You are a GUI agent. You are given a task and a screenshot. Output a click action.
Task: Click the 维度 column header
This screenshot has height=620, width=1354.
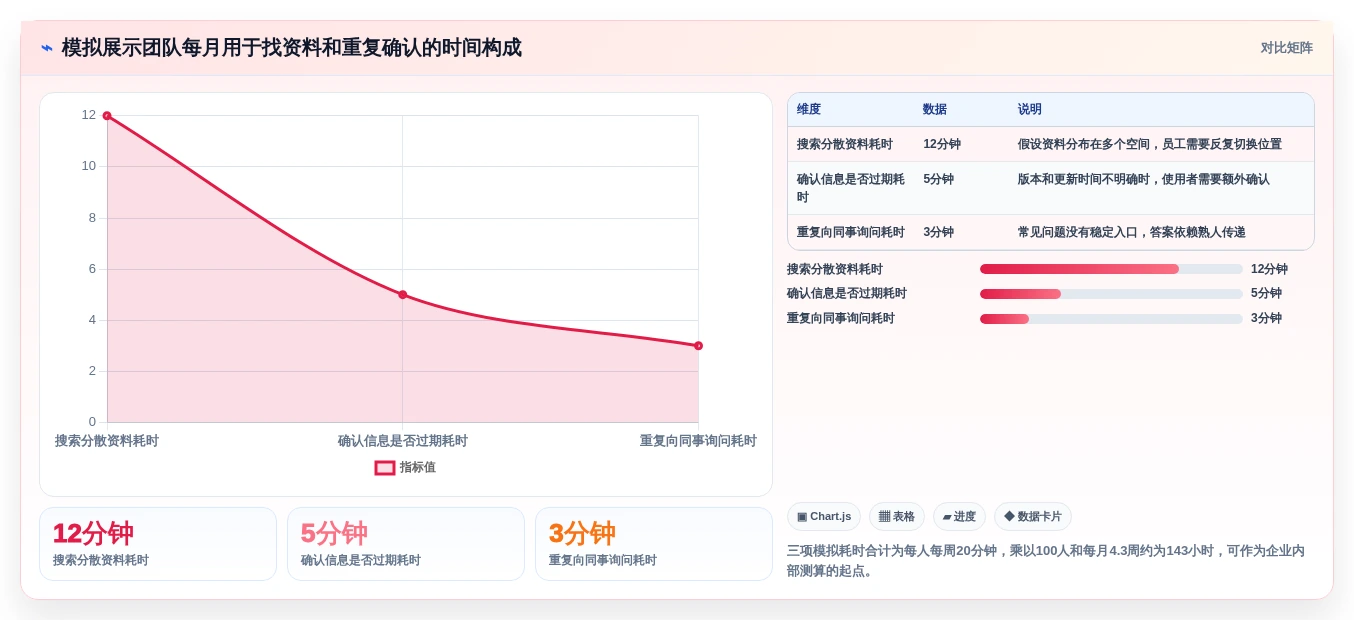coord(809,110)
